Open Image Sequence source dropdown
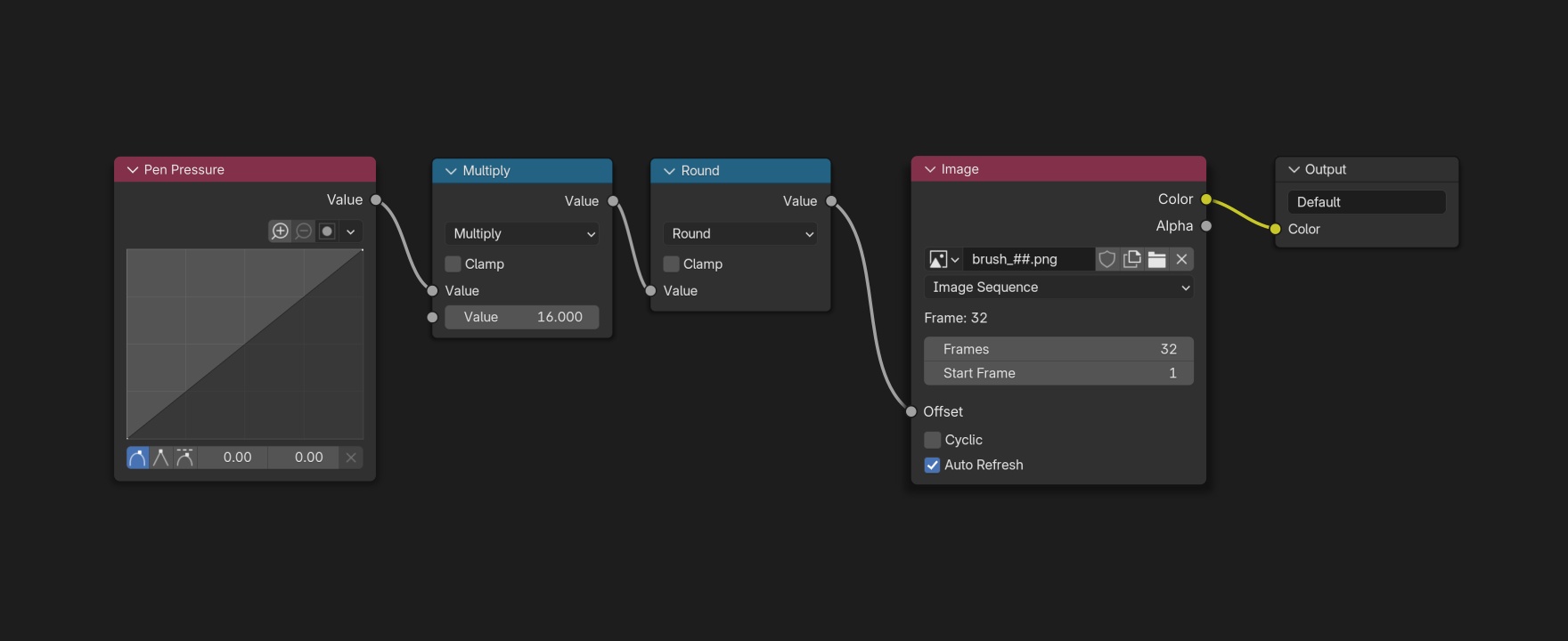1568x641 pixels. tap(1058, 288)
